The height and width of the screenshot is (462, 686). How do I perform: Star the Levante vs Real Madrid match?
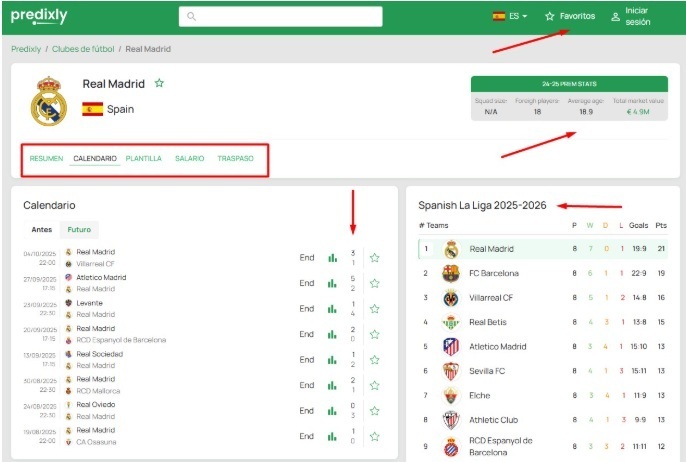tap(375, 308)
